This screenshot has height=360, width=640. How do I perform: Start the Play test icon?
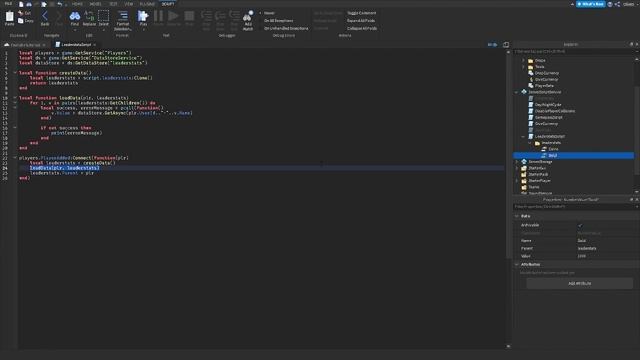pyautogui.click(x=143, y=16)
